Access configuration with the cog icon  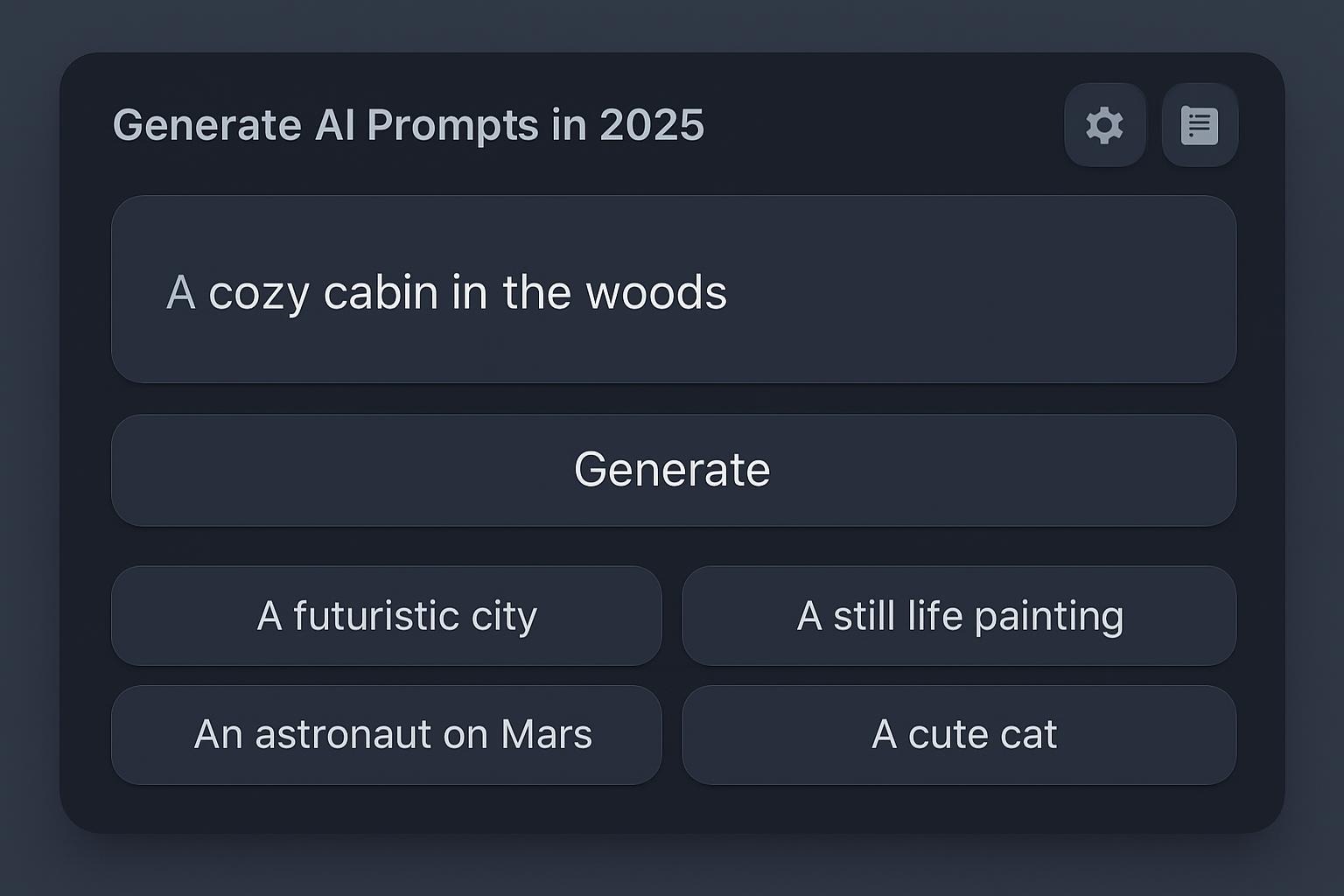pos(1104,125)
